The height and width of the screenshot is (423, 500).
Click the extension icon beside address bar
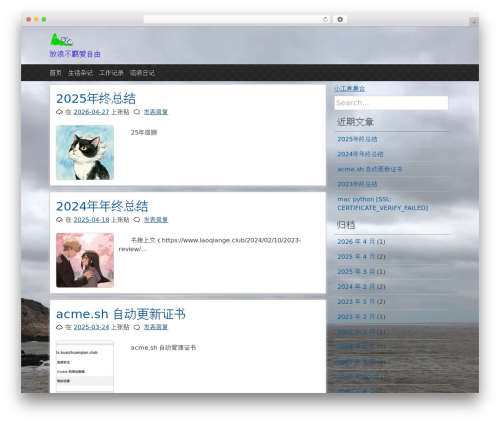coord(340,20)
